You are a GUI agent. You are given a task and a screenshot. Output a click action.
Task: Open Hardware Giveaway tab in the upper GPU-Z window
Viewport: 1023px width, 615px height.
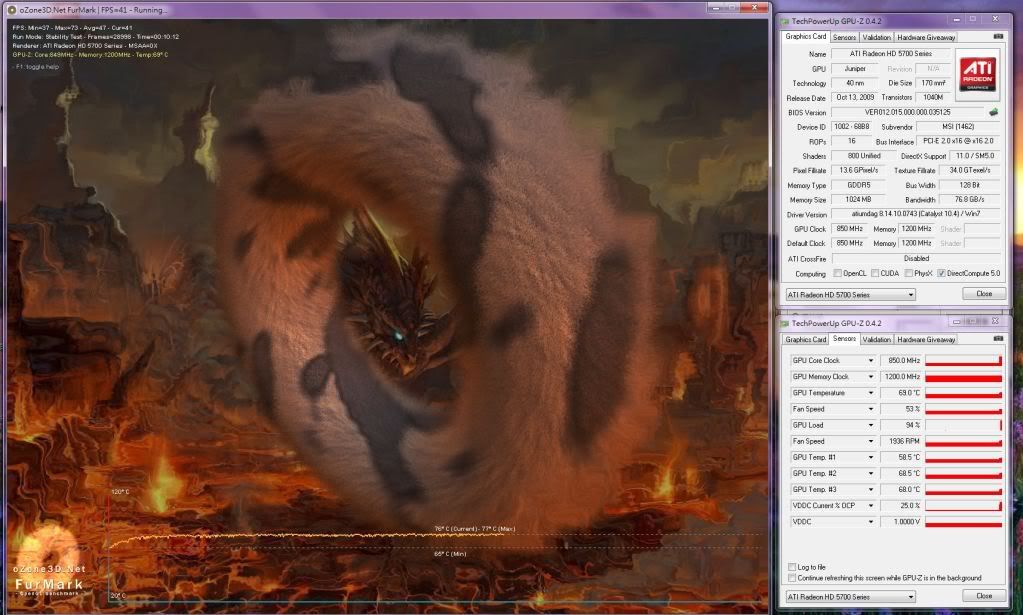click(926, 37)
